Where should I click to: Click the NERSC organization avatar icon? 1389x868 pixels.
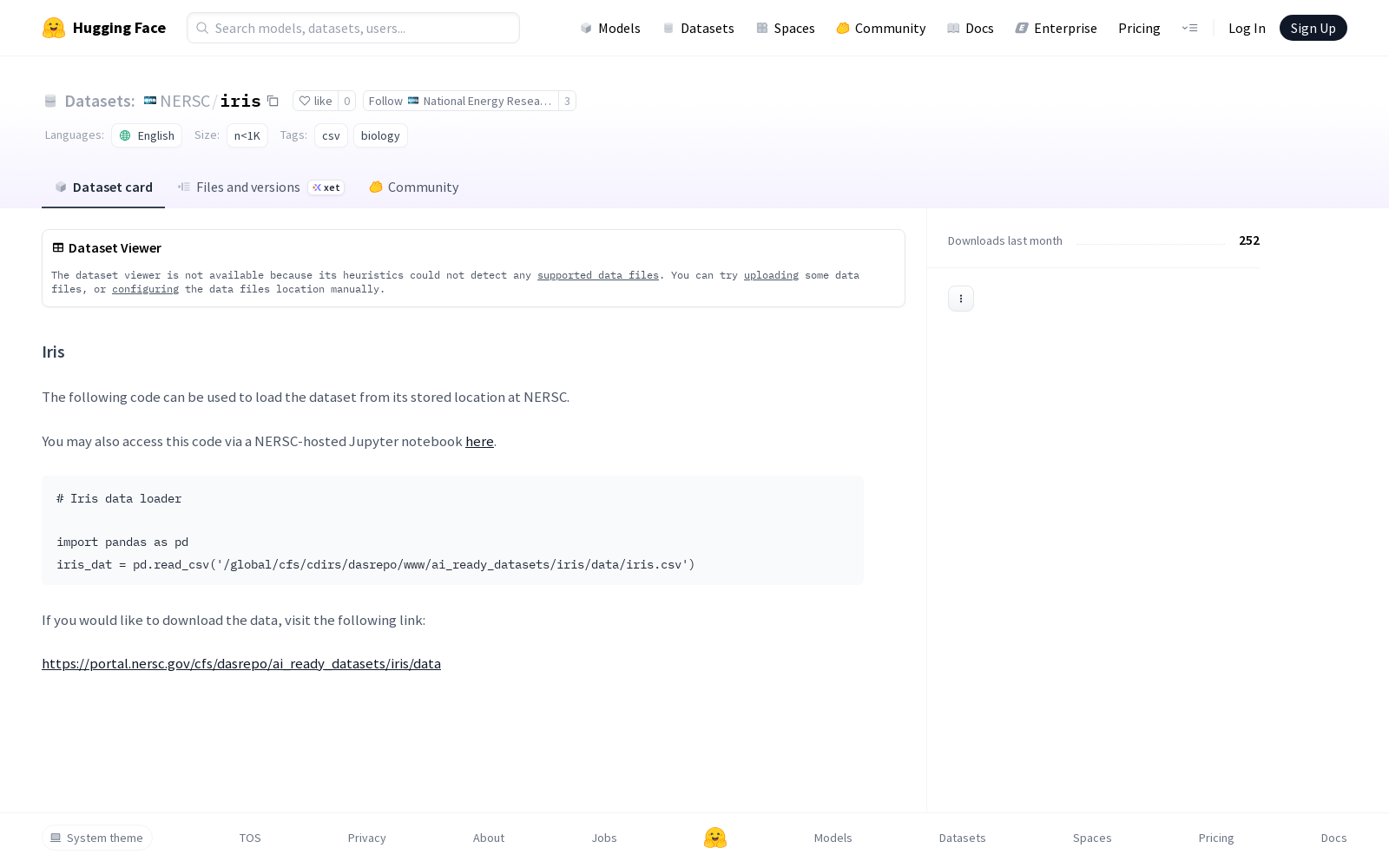click(150, 101)
